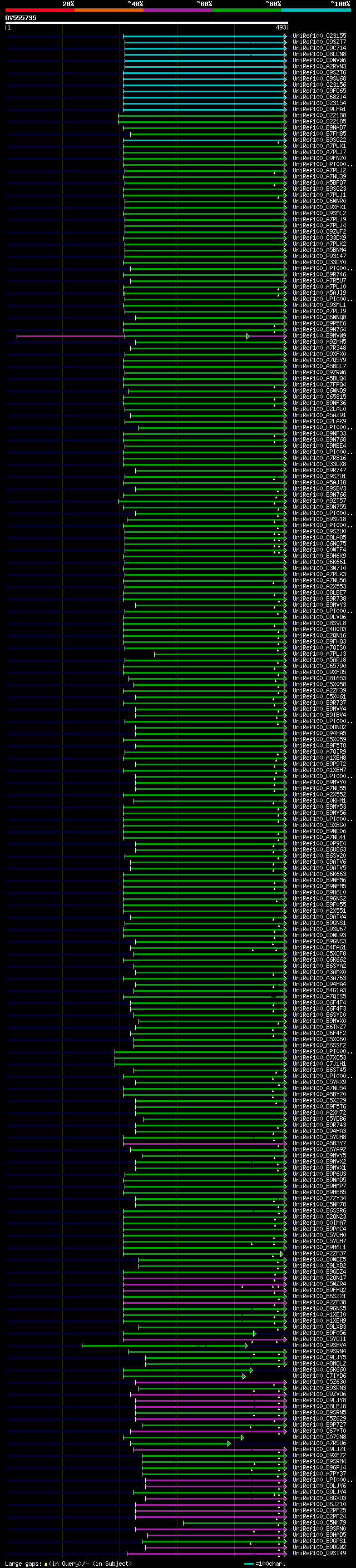Viewport: 356px width, 1568px height.
Task: Open hit UniRef100_Q9SW68
Action: [319, 78]
